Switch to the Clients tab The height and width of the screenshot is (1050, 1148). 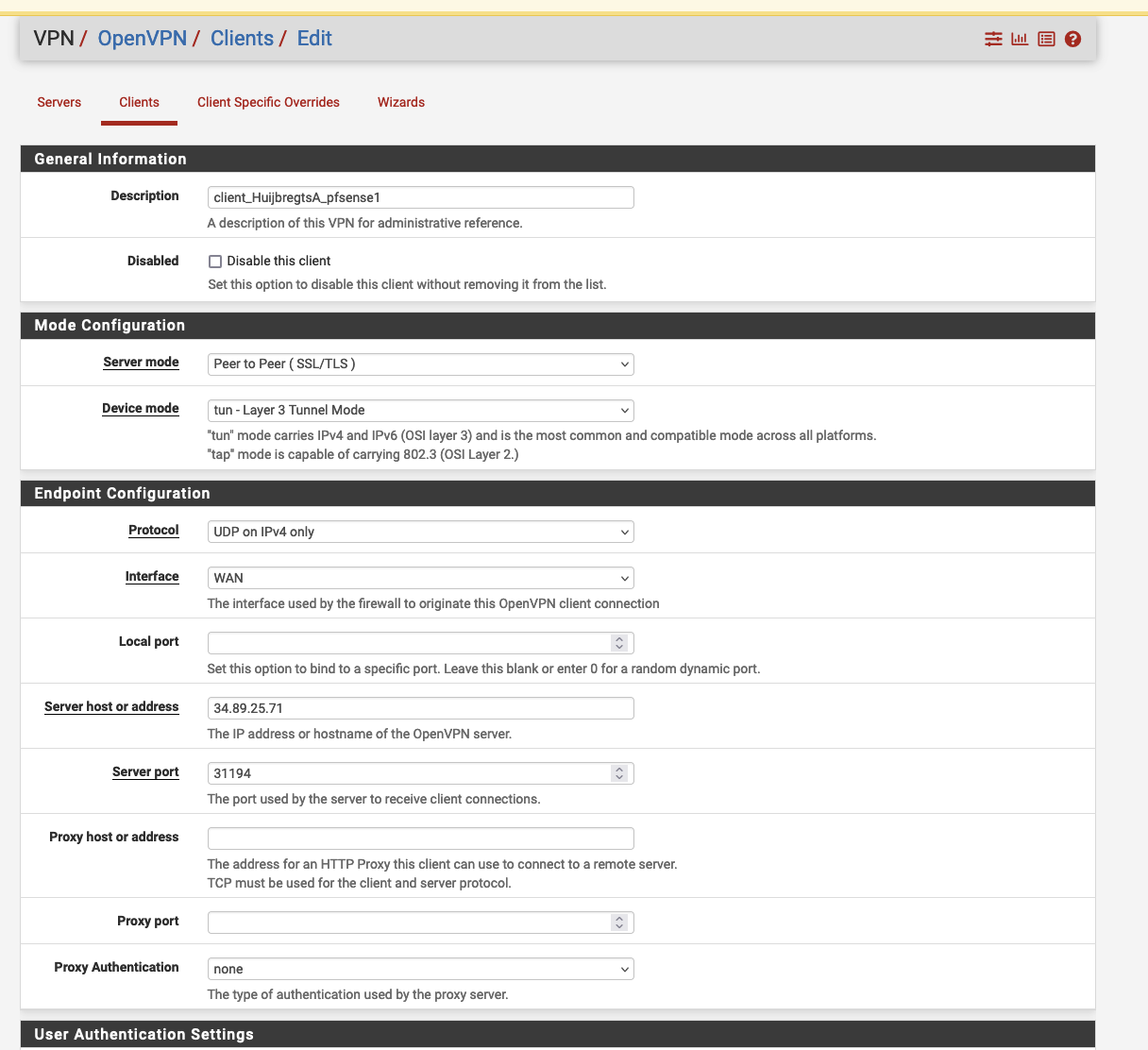tap(139, 102)
